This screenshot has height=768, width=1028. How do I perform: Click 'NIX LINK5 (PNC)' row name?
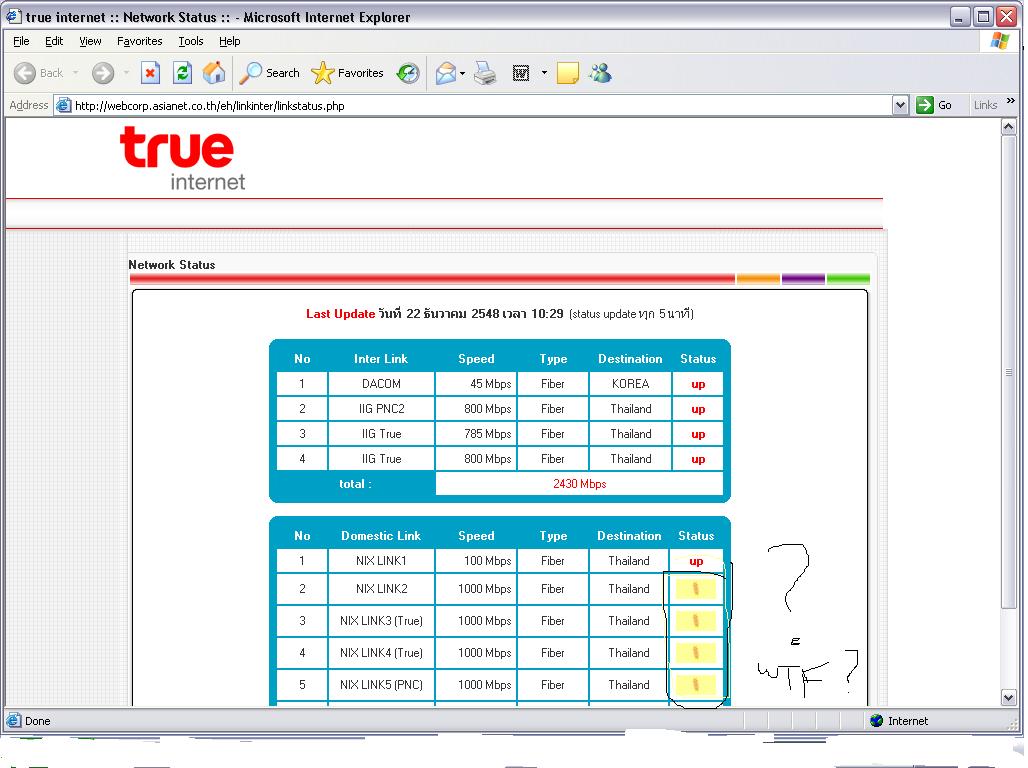tap(381, 685)
